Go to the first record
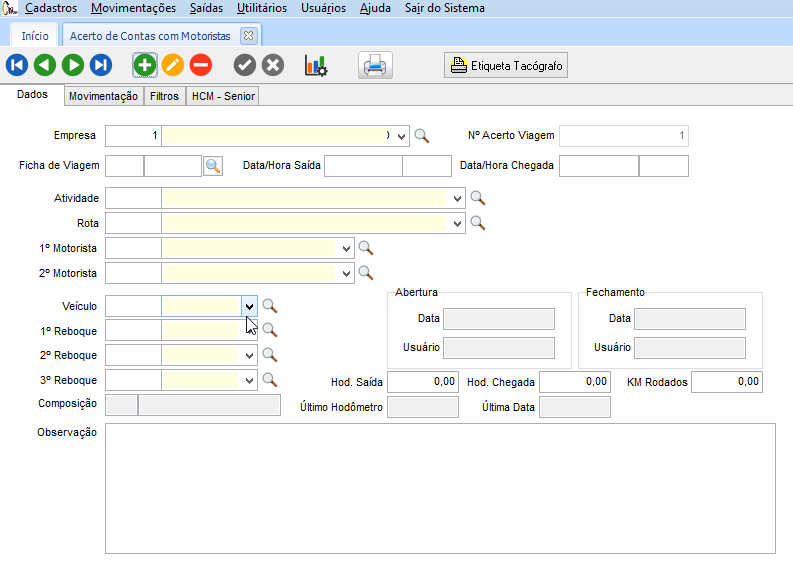Viewport: 793px width, 569px height. click(x=16, y=66)
